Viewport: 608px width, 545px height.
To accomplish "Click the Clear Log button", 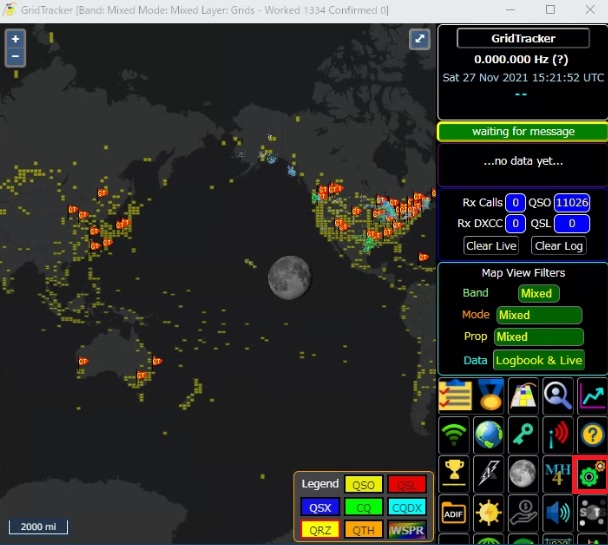I will [x=559, y=246].
